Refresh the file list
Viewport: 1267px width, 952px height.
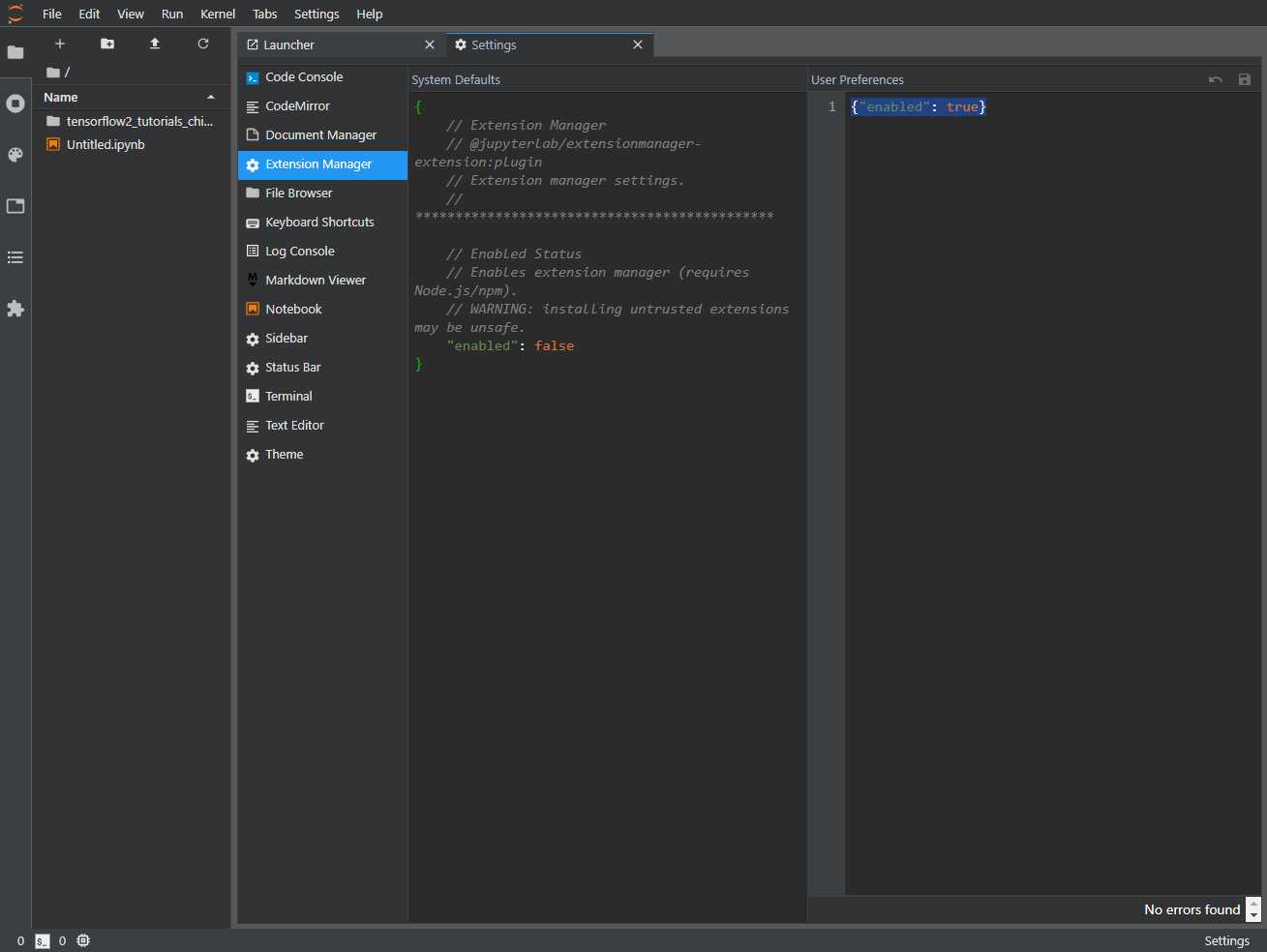[x=203, y=44]
